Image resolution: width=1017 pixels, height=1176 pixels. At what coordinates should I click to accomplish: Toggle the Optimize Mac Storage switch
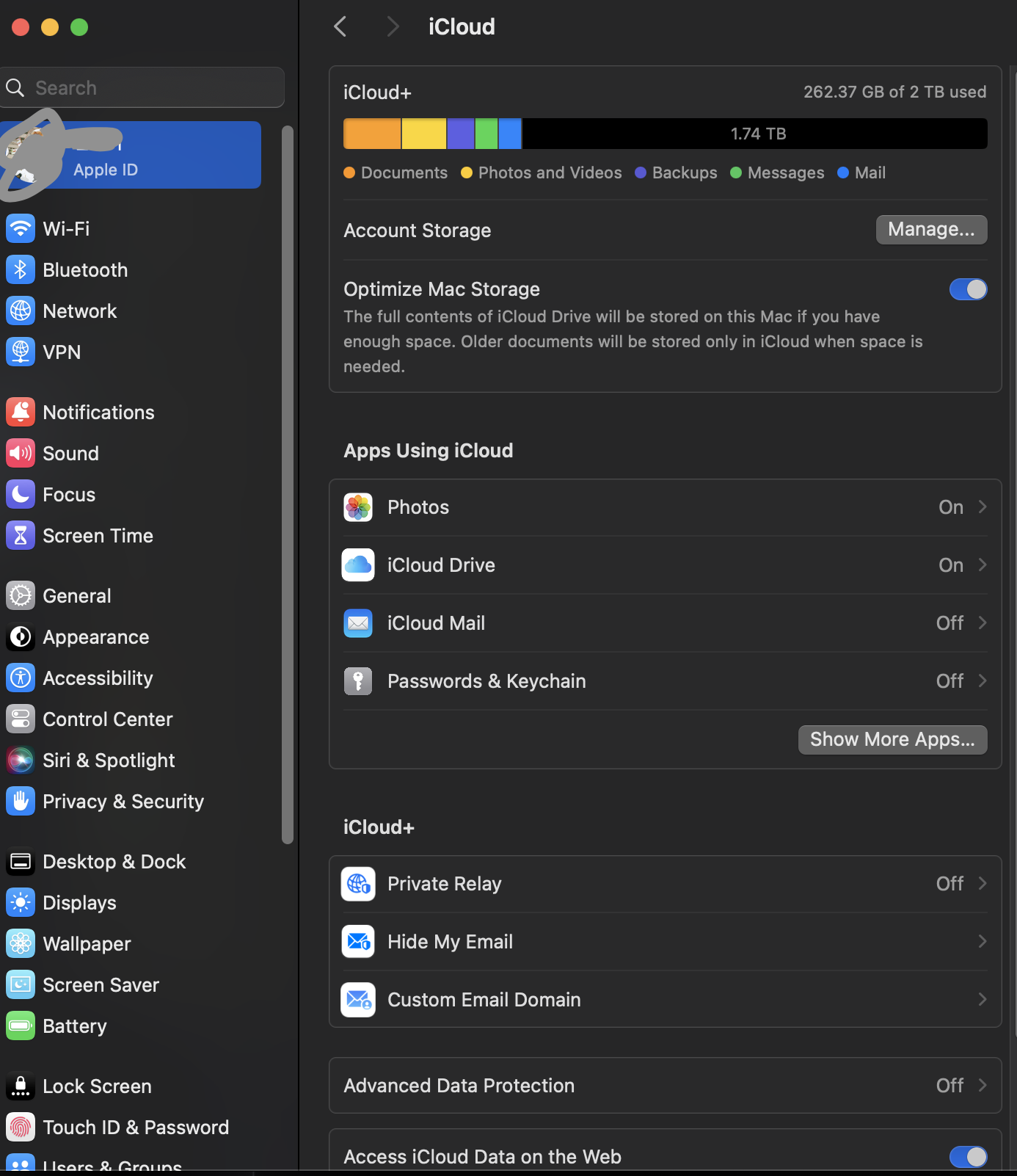coord(968,289)
